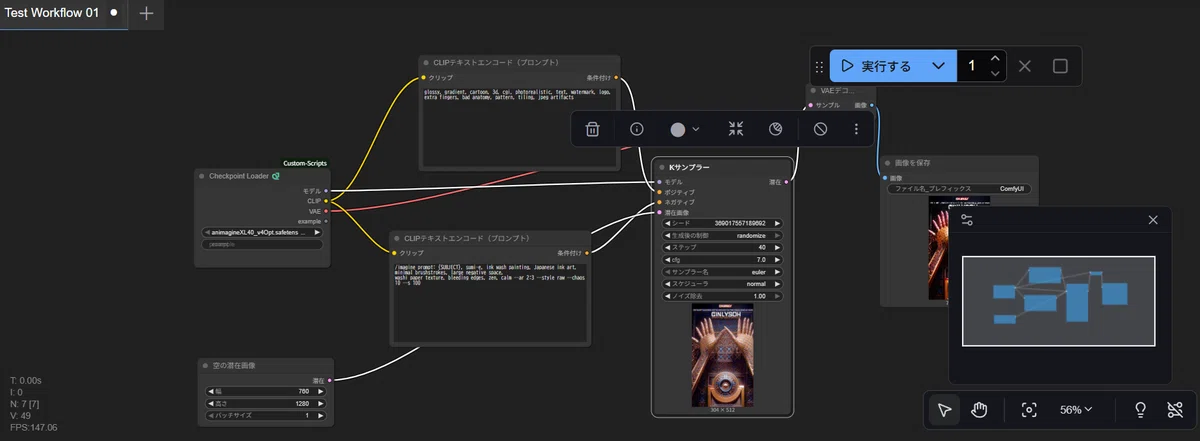Decrease 幅 width value arrow
The height and width of the screenshot is (441, 1200).
(210, 391)
